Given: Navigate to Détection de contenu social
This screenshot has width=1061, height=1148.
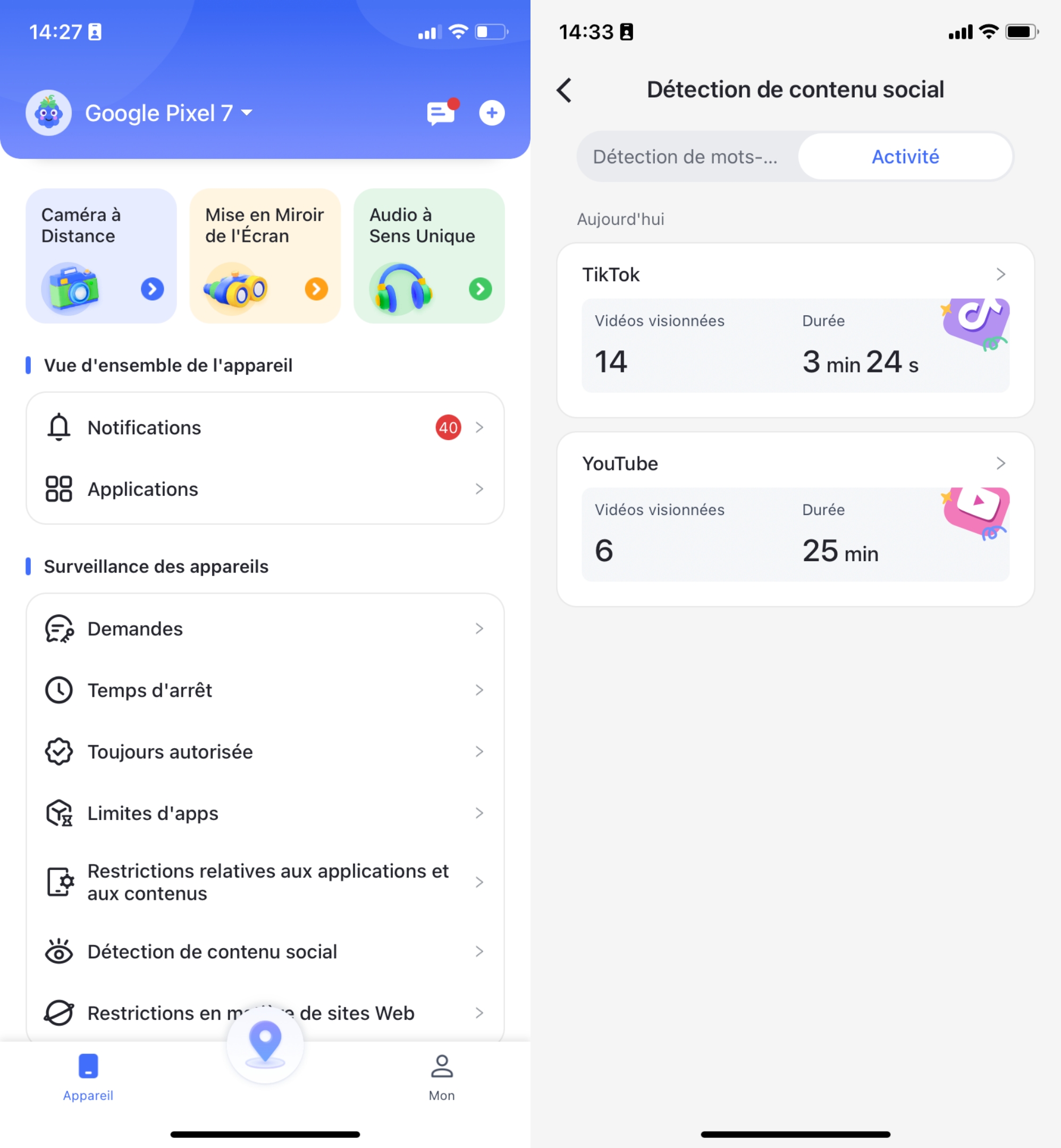Looking at the screenshot, I should click(265, 951).
